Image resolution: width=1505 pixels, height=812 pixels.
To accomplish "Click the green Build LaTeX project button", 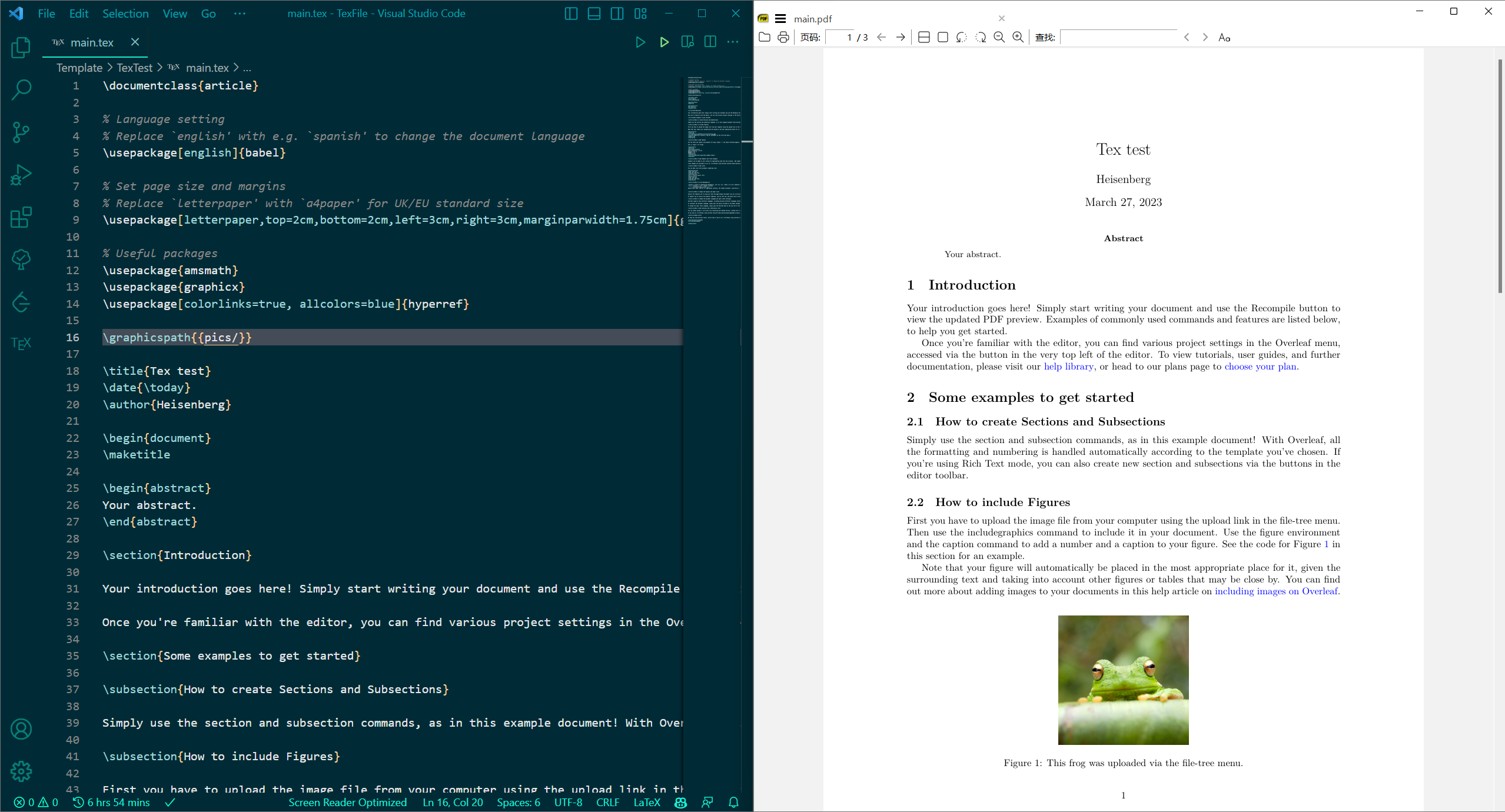I will 664,42.
